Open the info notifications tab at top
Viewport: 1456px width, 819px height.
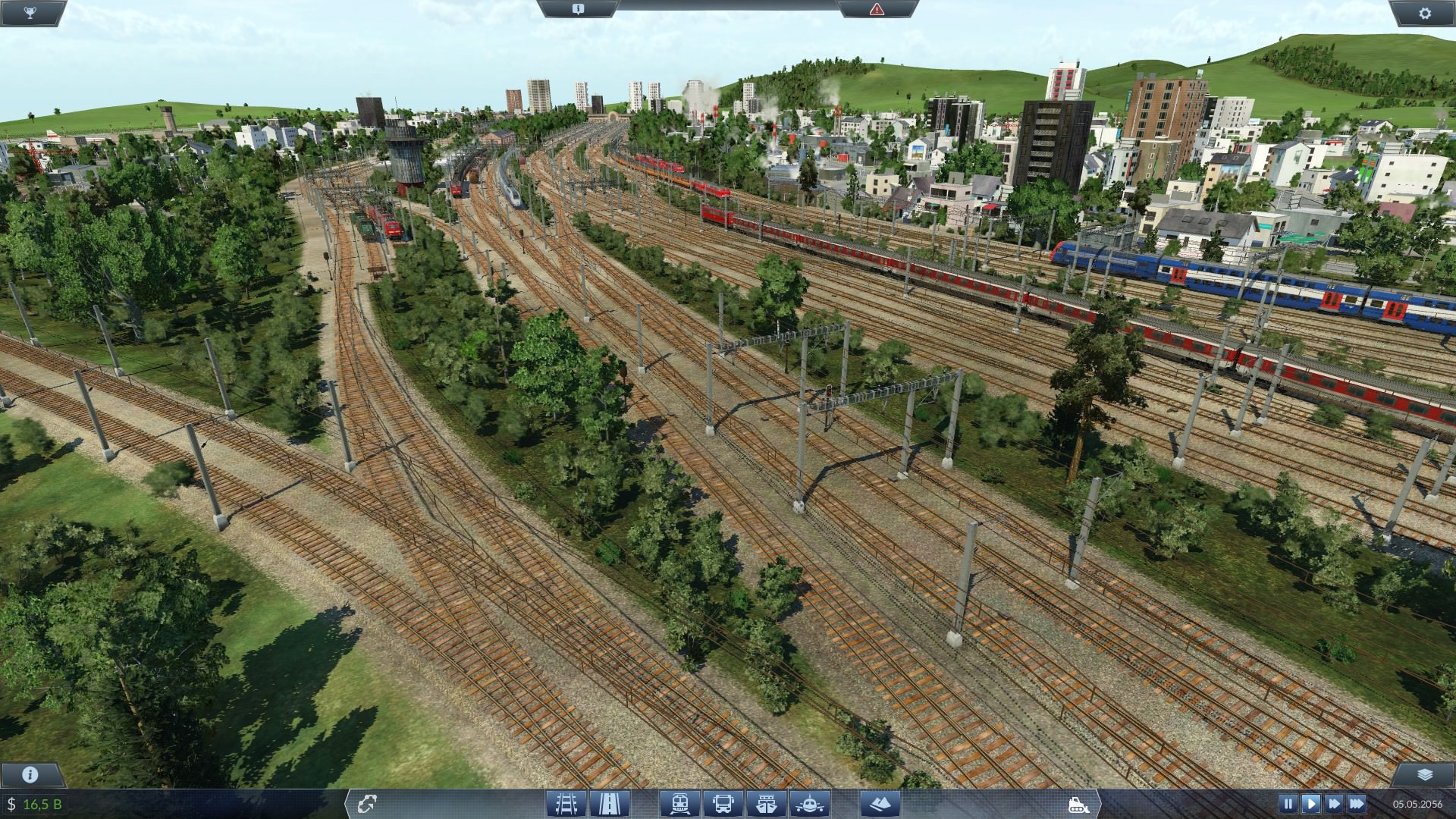[x=578, y=9]
